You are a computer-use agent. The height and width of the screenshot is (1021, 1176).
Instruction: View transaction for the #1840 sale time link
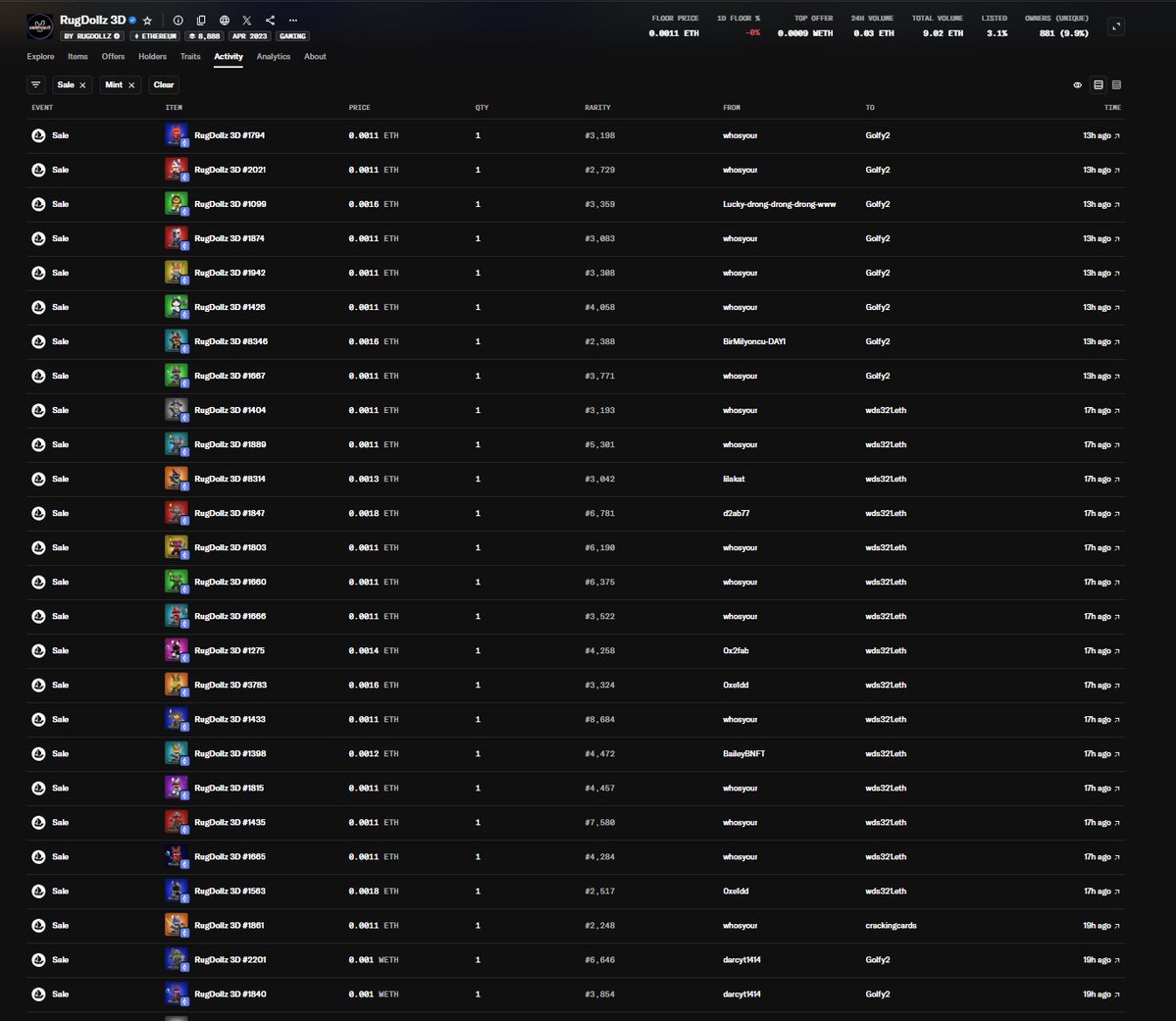pyautogui.click(x=1101, y=994)
